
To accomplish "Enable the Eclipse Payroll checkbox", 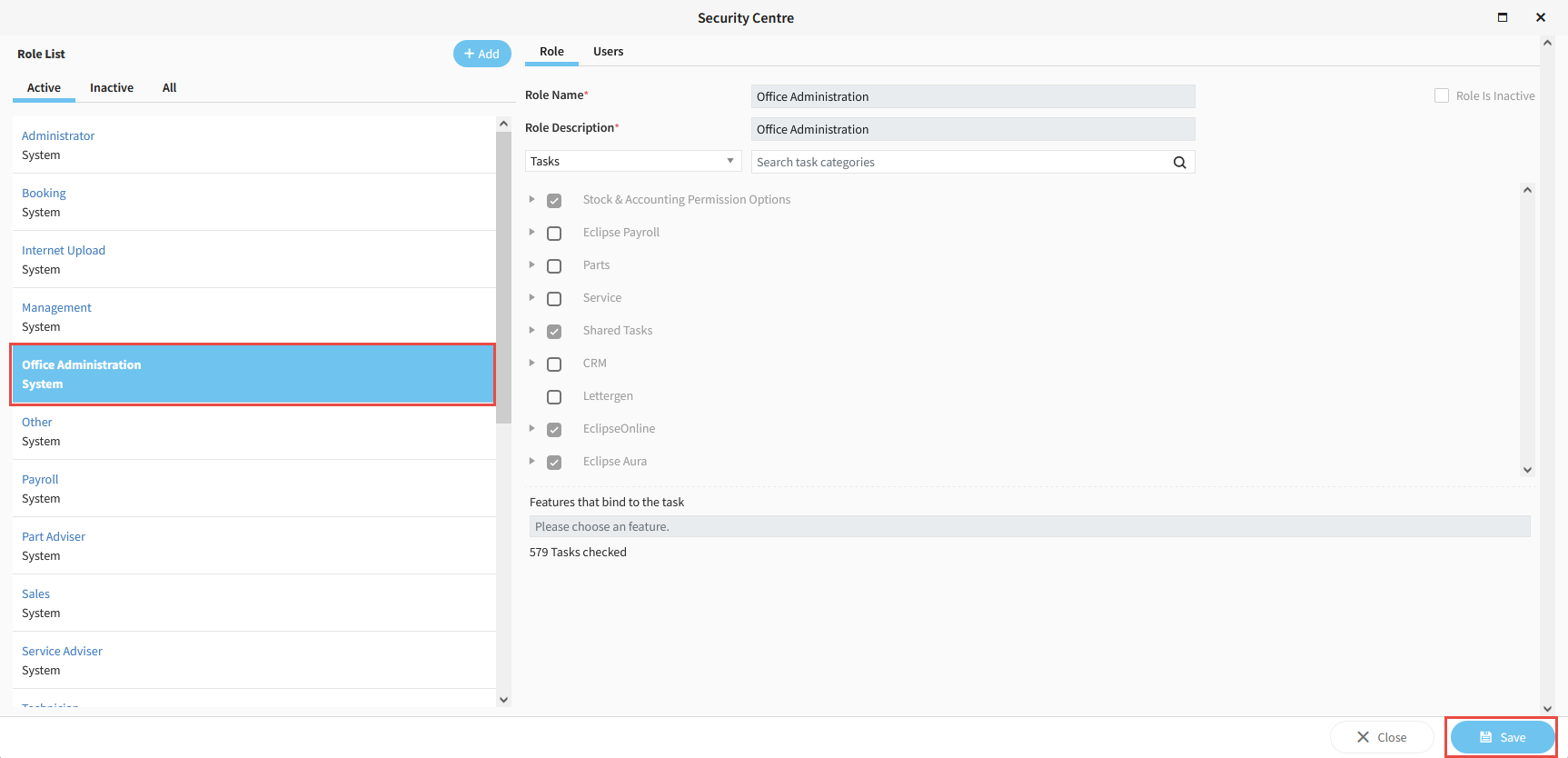I will click(554, 234).
